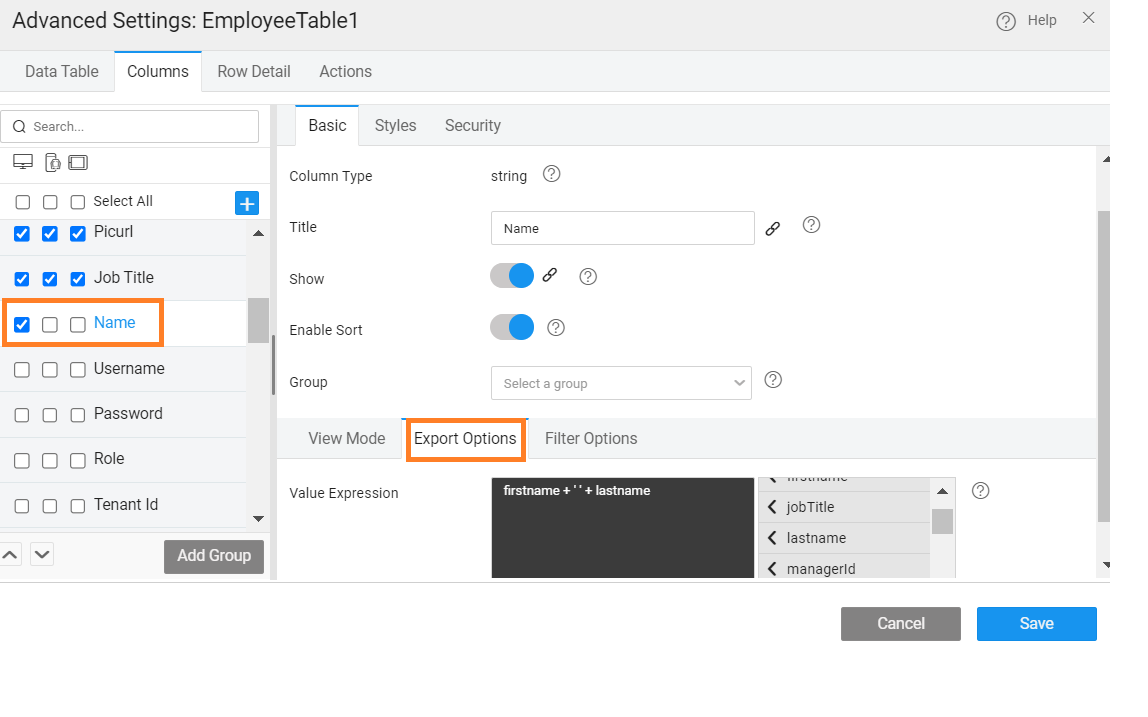Insert lastname field using its arrow
Image resolution: width=1148 pixels, height=717 pixels.
(x=772, y=538)
